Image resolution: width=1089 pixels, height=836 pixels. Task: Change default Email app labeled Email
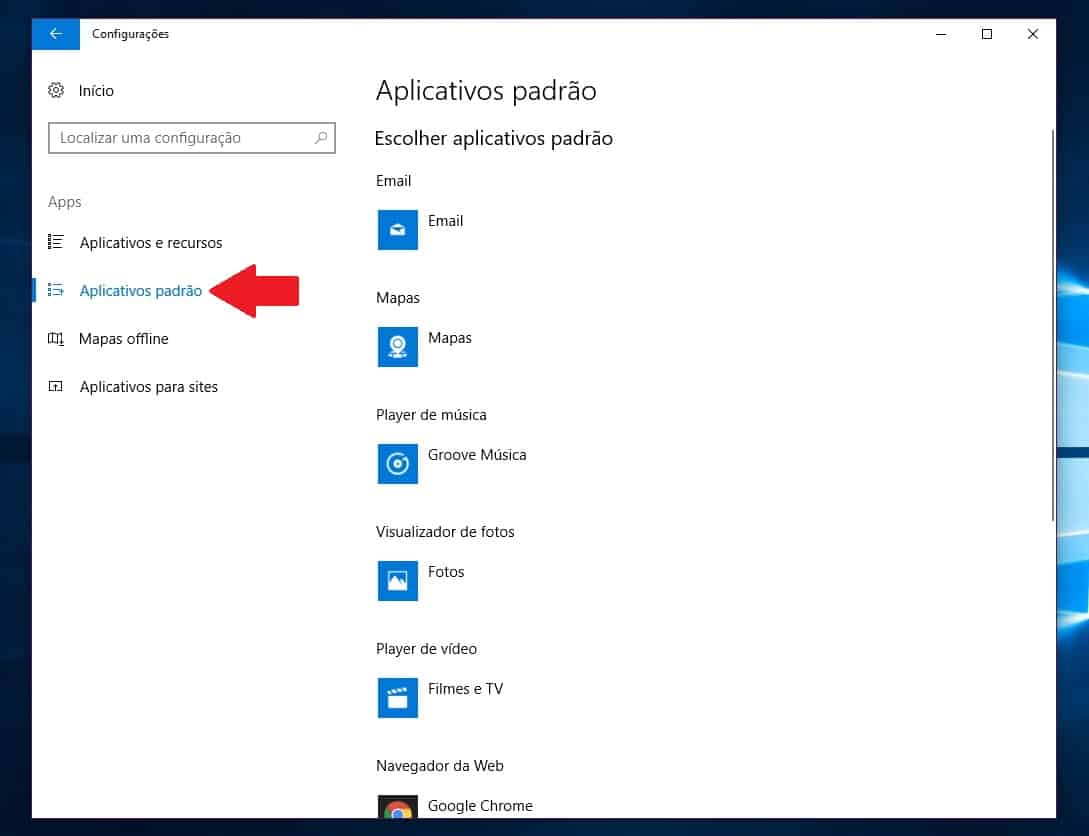(x=445, y=221)
